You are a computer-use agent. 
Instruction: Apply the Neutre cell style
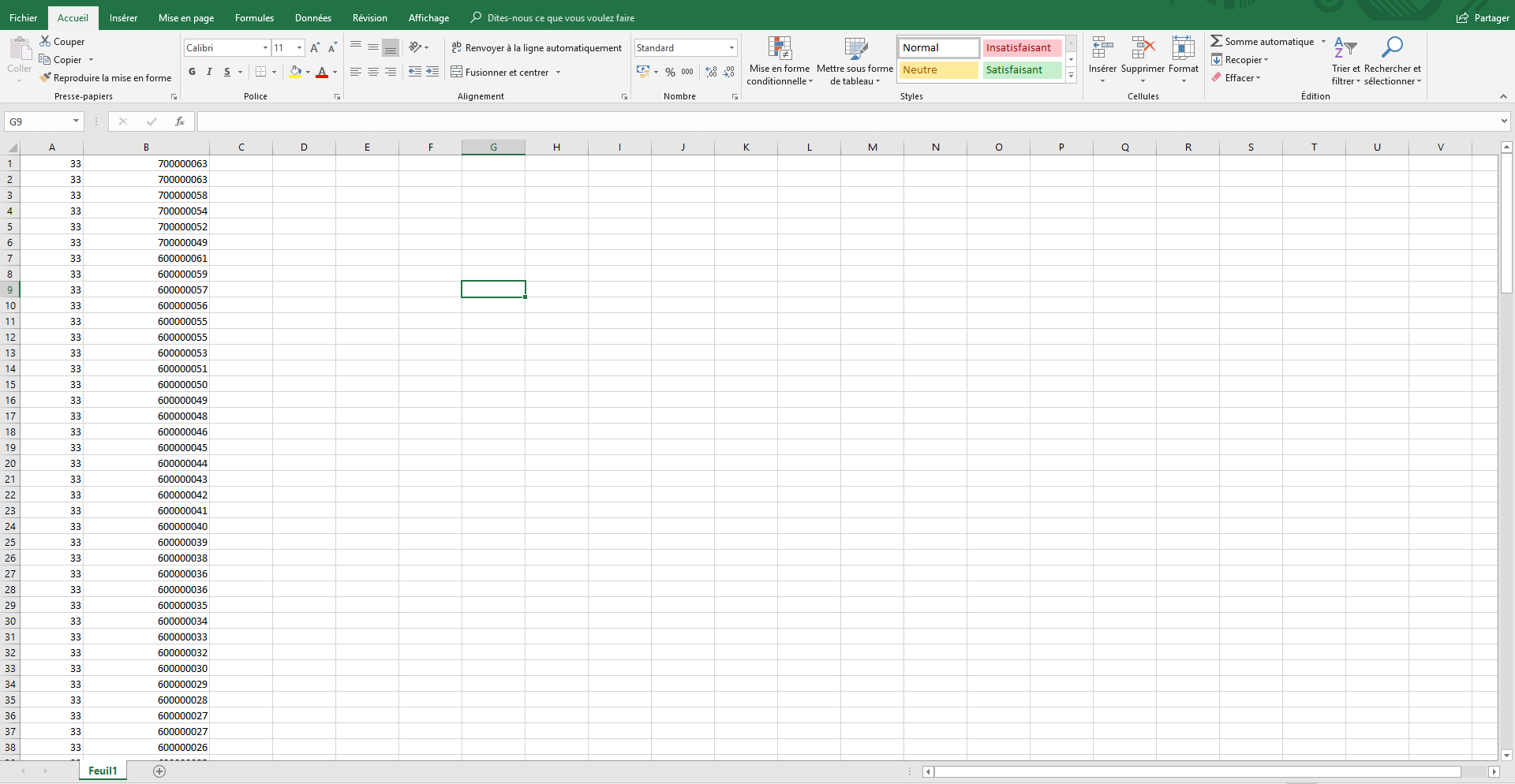(x=939, y=70)
